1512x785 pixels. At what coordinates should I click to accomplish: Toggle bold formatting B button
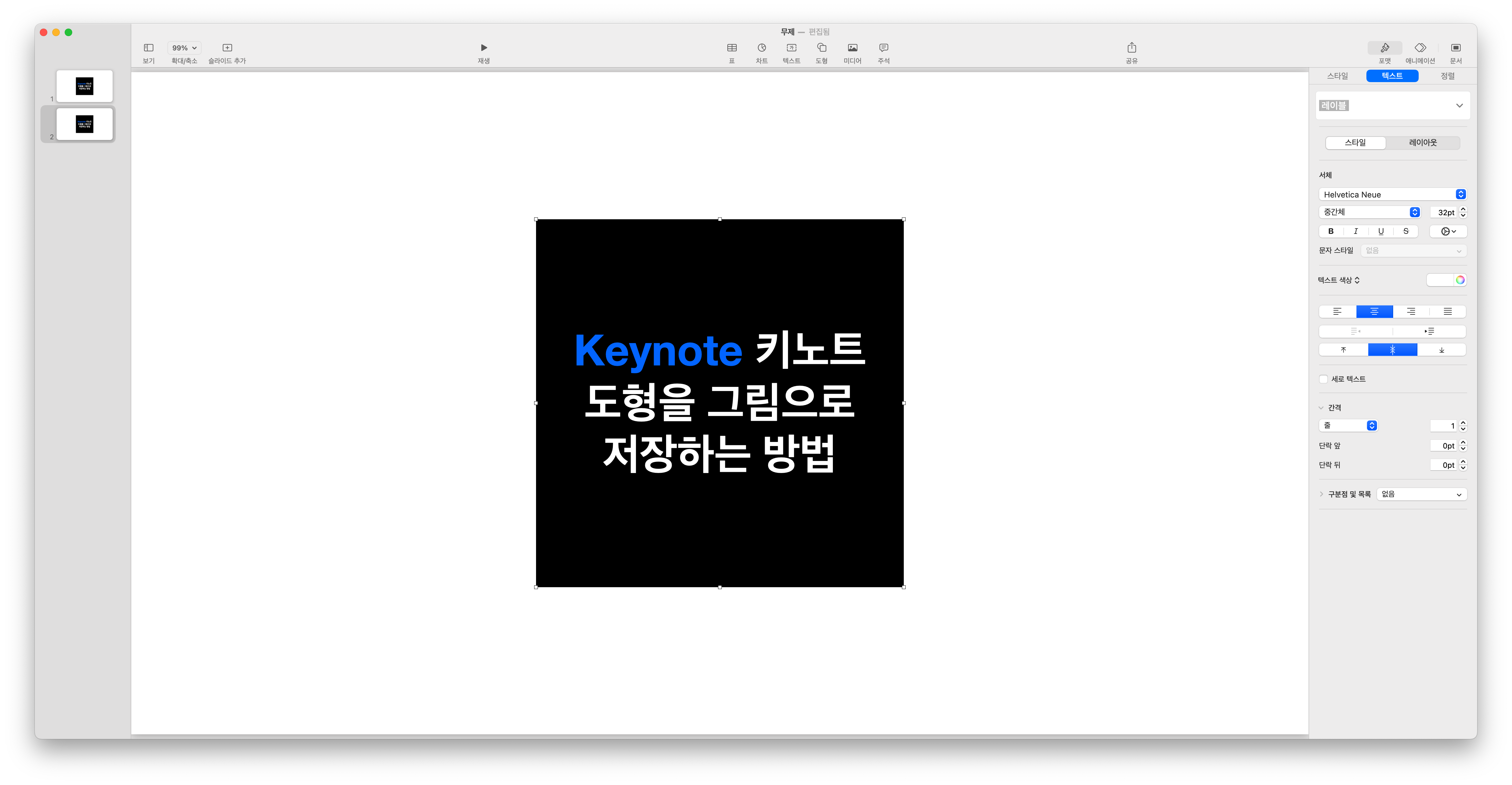click(x=1331, y=231)
